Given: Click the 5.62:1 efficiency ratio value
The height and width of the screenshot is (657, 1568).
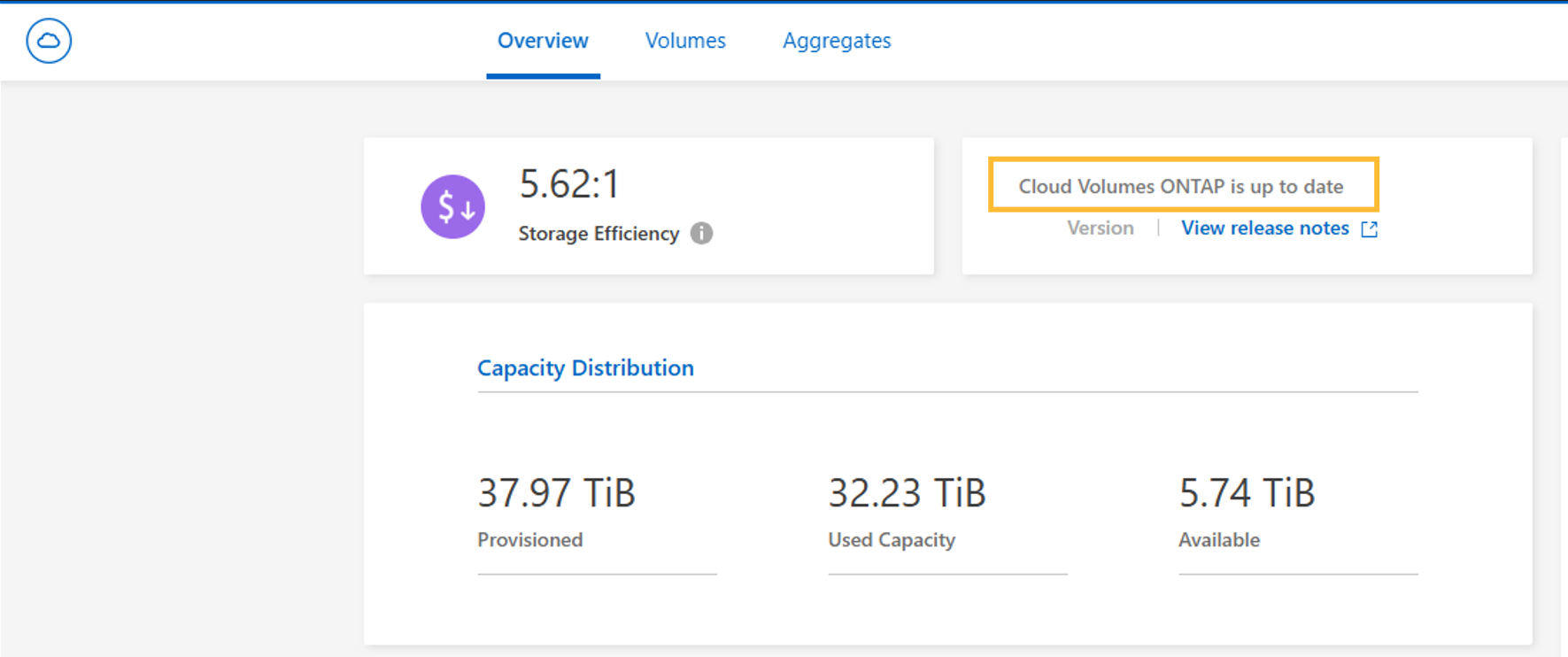Looking at the screenshot, I should (x=569, y=184).
